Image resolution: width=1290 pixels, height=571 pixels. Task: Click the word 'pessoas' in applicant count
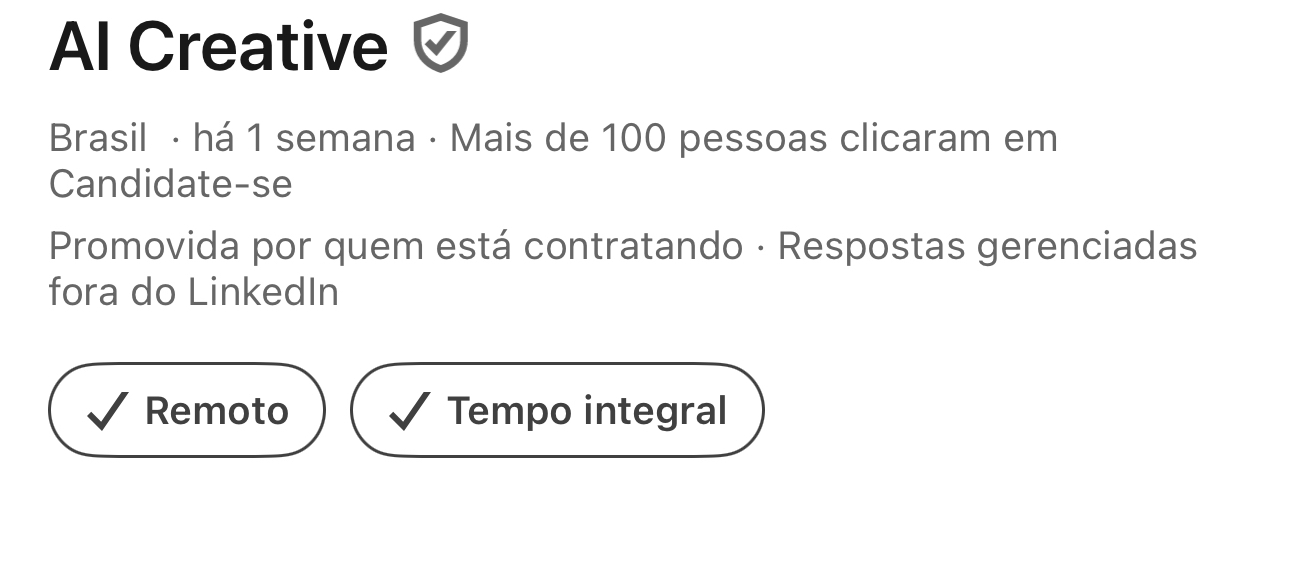pyautogui.click(x=753, y=138)
